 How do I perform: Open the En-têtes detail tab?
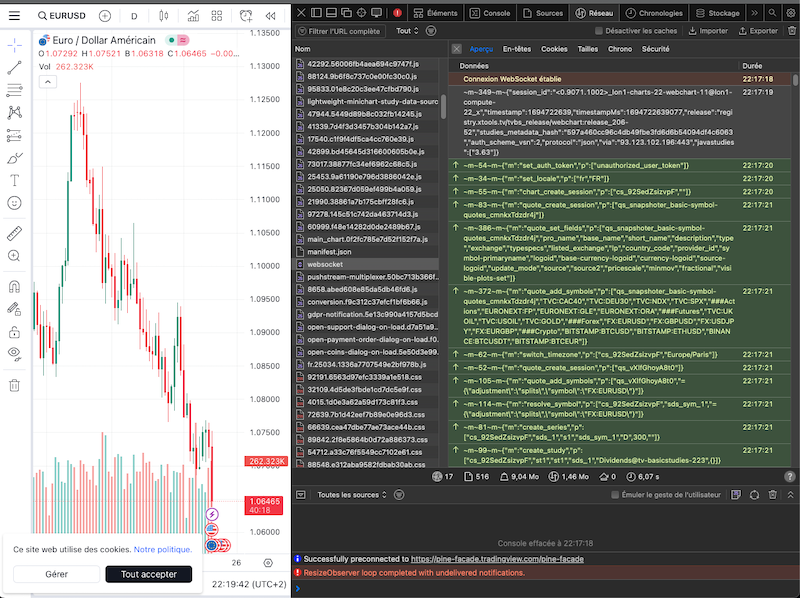point(517,49)
